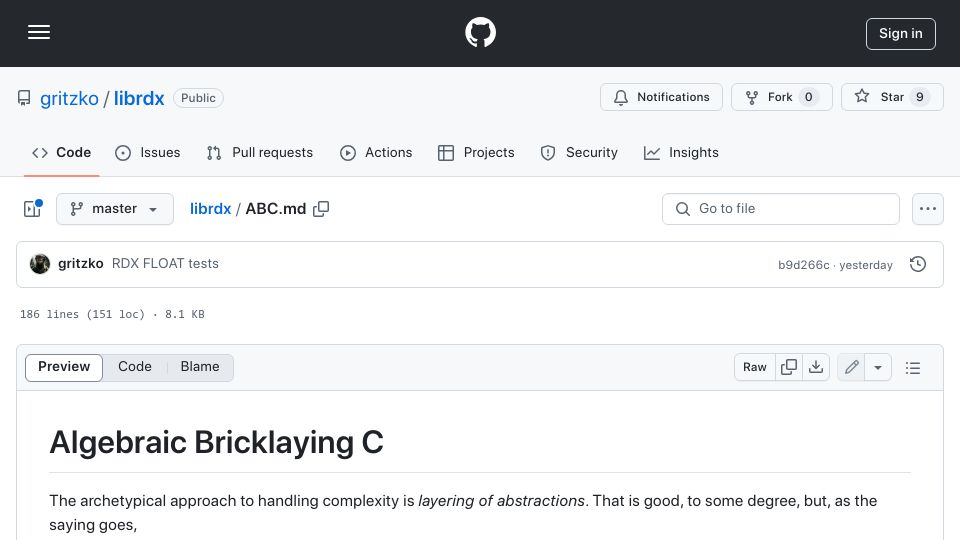
Task: View file commit history clock icon
Action: [918, 264]
